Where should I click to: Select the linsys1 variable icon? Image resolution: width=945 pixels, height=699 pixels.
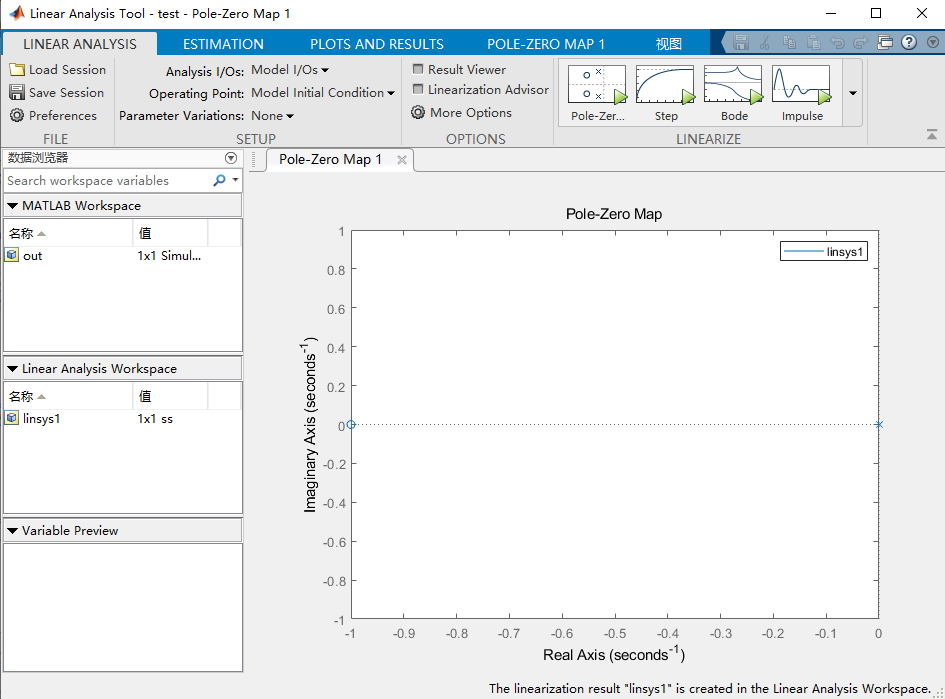tap(12, 418)
